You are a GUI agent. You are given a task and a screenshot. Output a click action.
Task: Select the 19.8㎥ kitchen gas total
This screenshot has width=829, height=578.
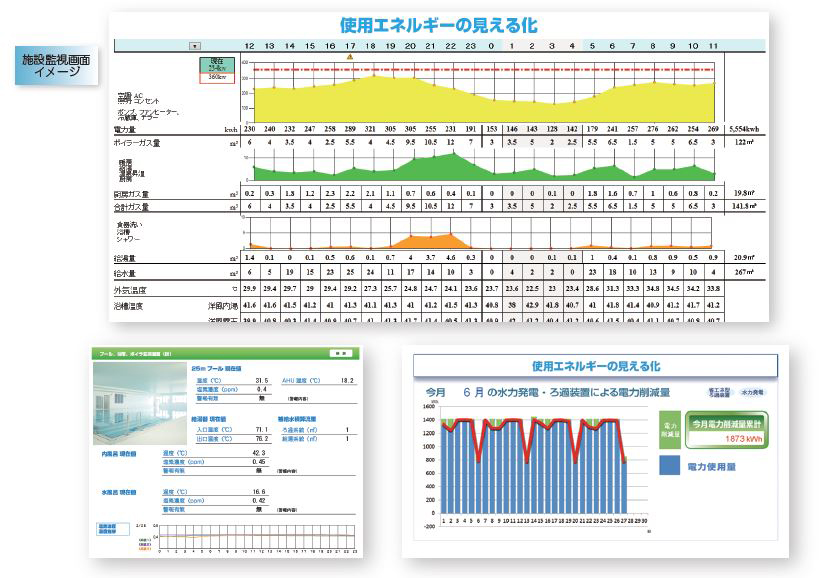click(744, 193)
